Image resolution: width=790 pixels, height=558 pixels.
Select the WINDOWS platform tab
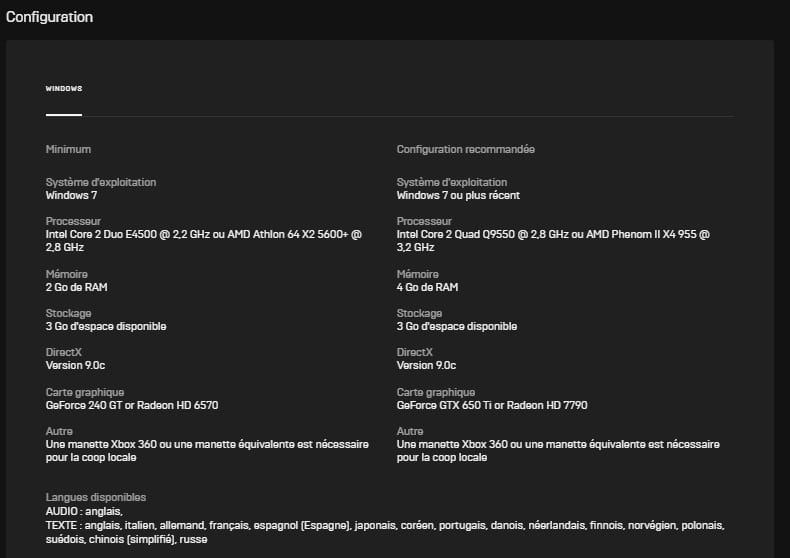64,89
